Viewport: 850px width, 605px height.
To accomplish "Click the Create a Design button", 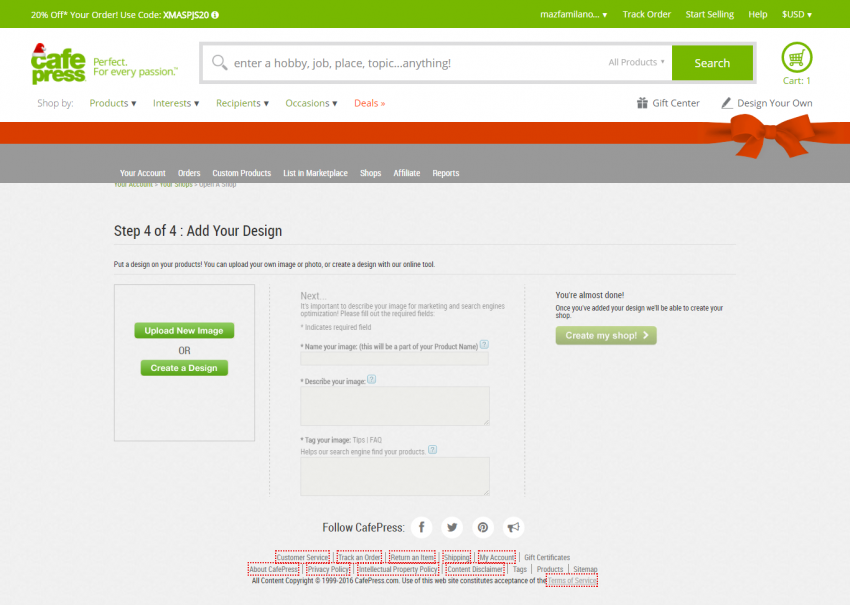I will 184,368.
